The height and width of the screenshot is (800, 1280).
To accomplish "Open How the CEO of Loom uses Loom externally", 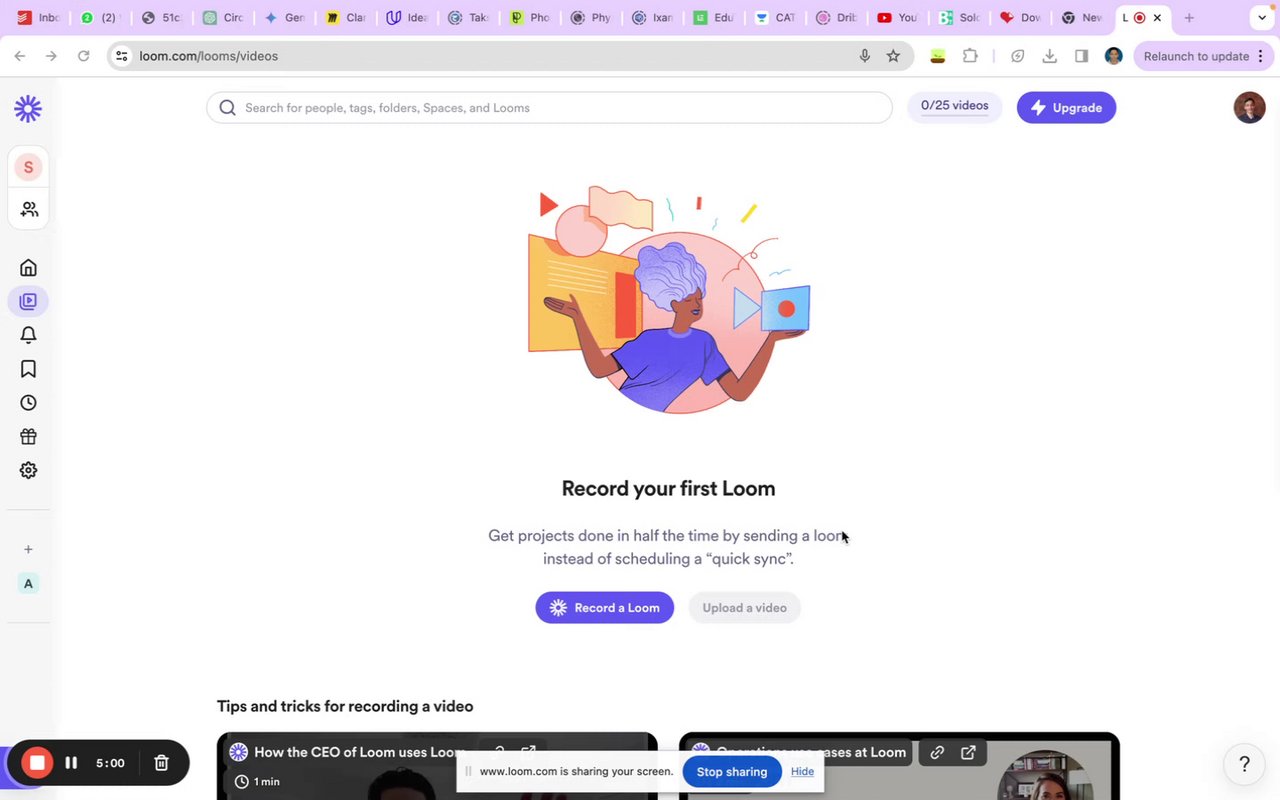I will pos(528,751).
